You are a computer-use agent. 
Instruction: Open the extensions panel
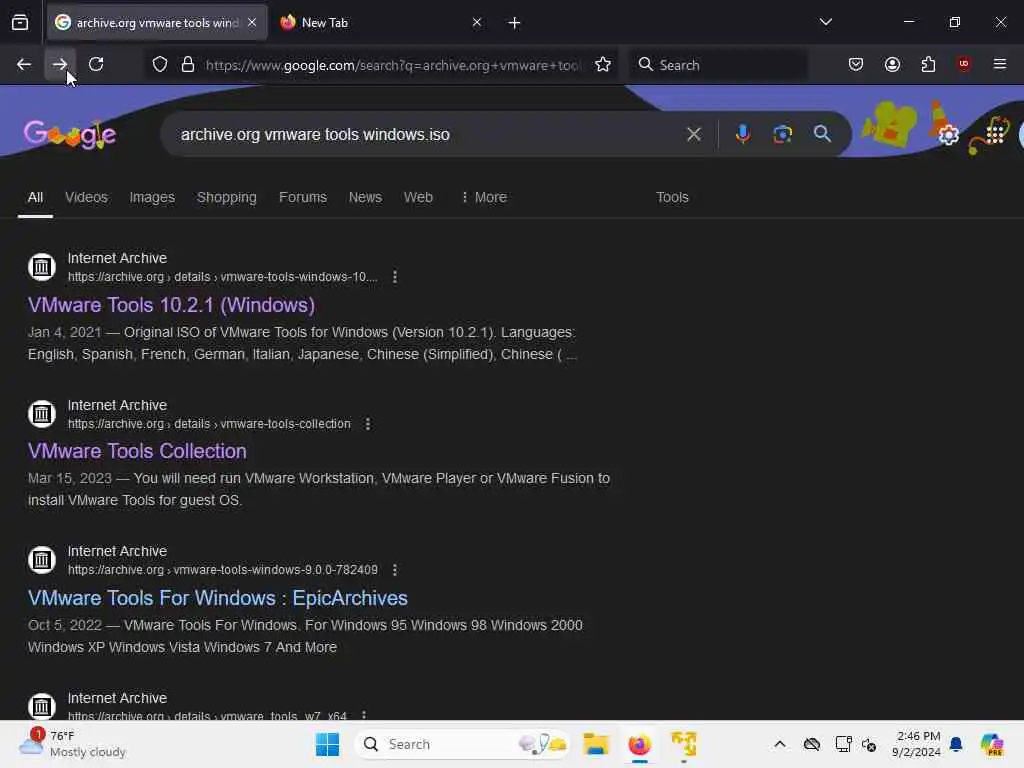tap(928, 64)
